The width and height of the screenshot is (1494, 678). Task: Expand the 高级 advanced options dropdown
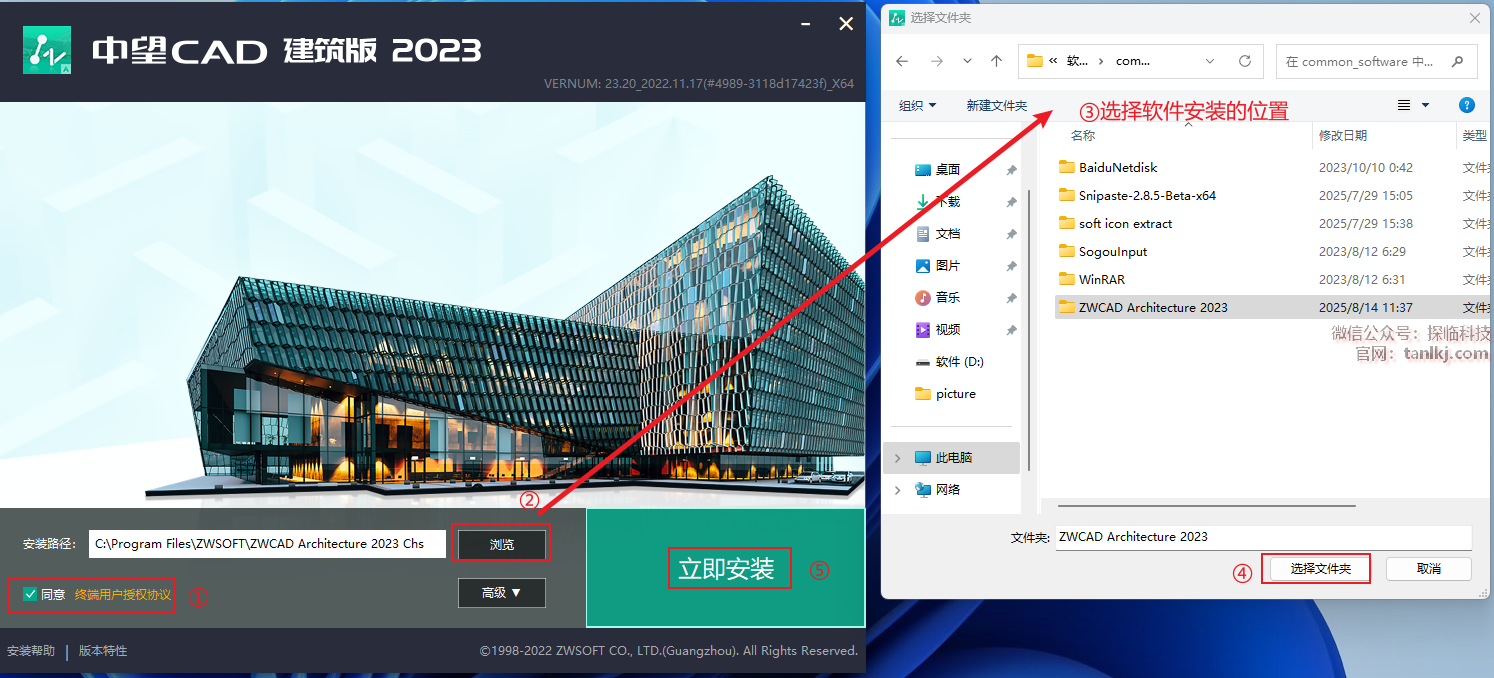tap(501, 593)
